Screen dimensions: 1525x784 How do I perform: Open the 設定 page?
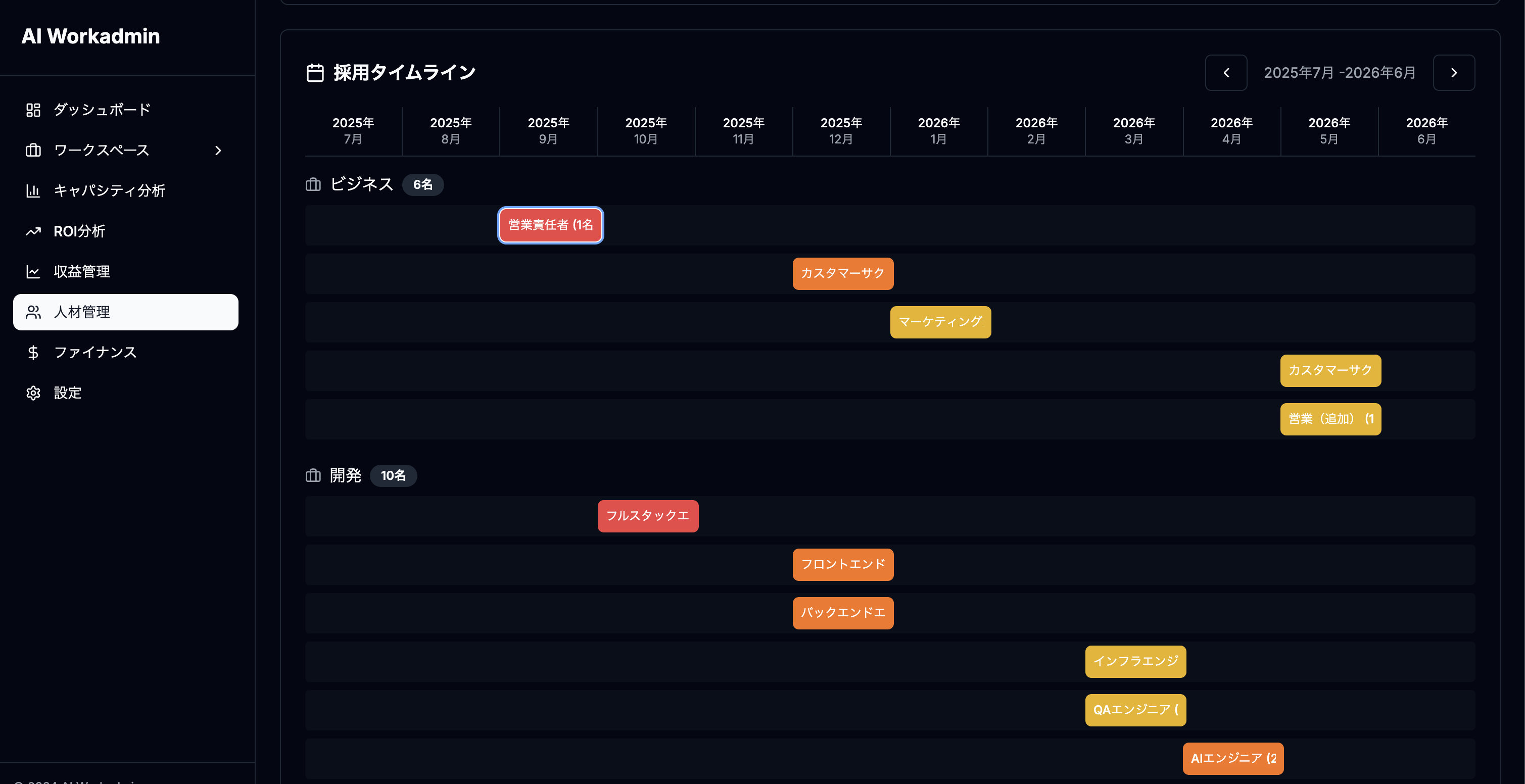tap(125, 393)
